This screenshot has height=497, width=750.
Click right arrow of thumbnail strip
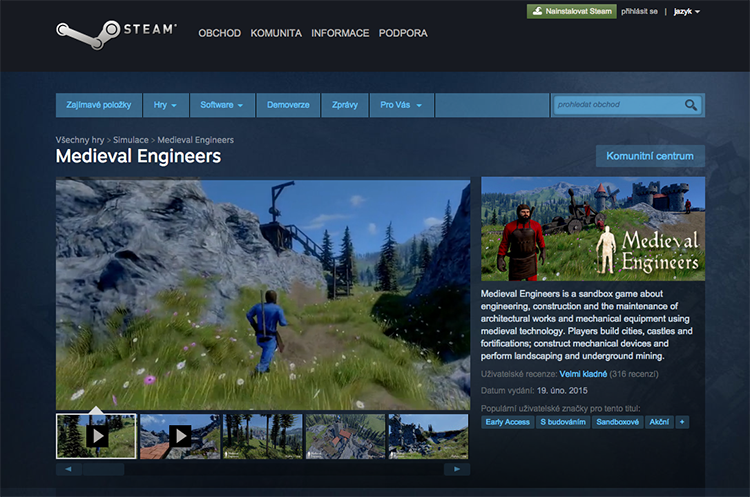tap(456, 469)
